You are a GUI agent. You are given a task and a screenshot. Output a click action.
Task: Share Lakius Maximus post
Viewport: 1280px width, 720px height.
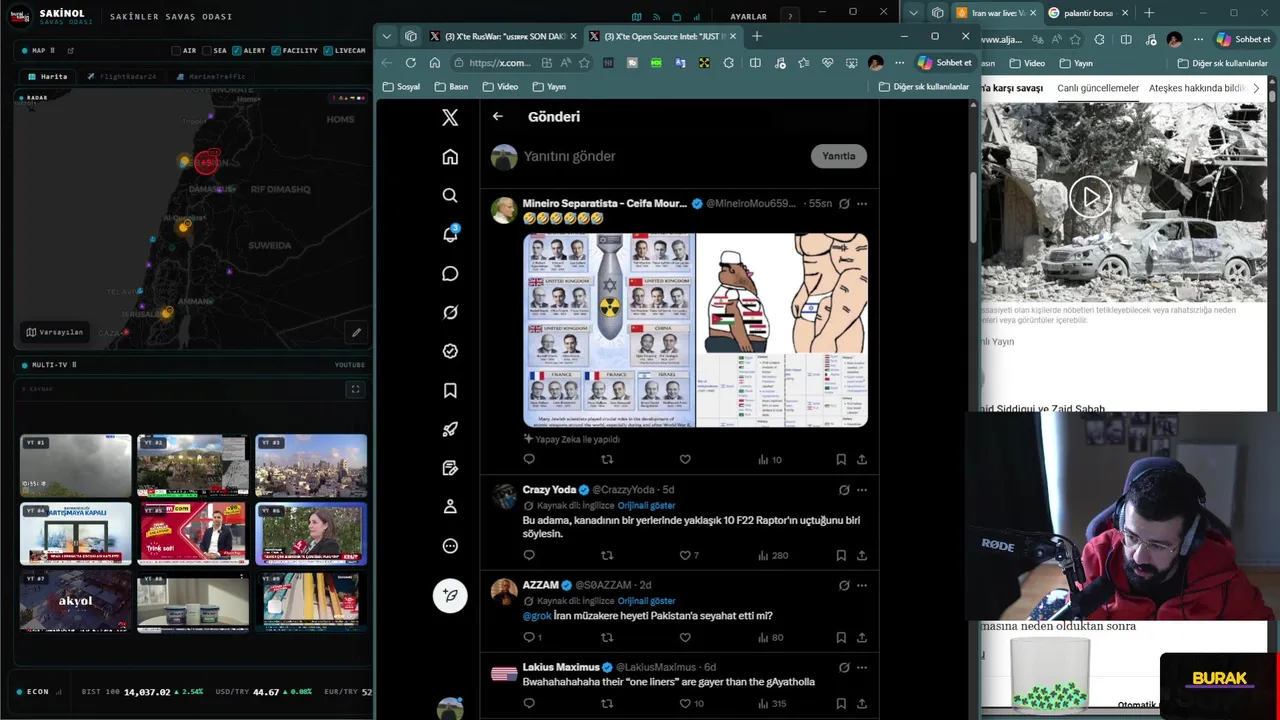click(x=862, y=703)
